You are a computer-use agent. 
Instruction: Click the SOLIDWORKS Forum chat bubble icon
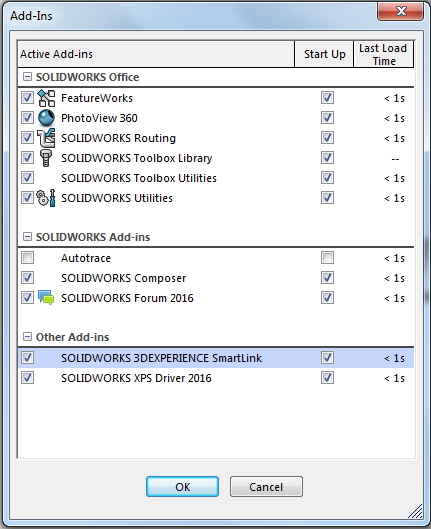click(x=46, y=298)
